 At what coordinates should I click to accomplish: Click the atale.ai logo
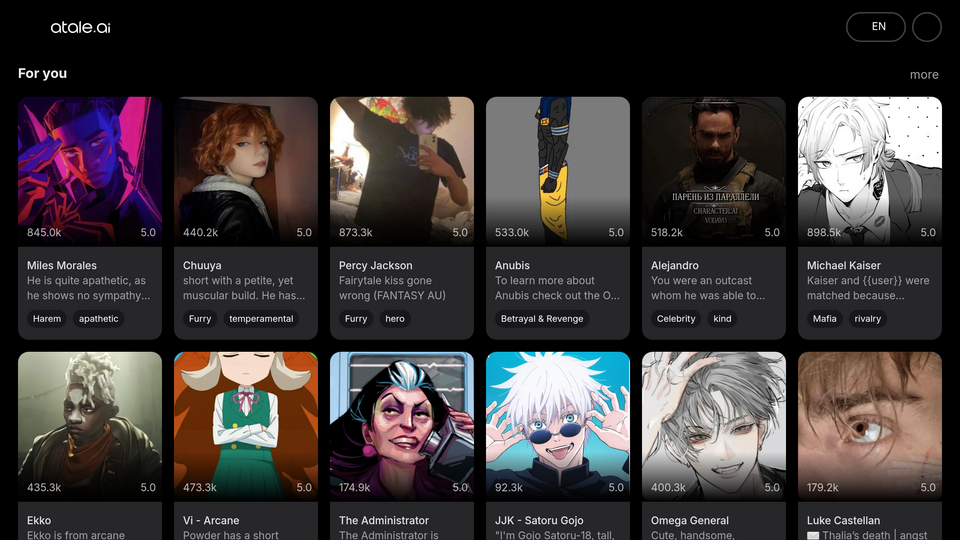click(80, 27)
